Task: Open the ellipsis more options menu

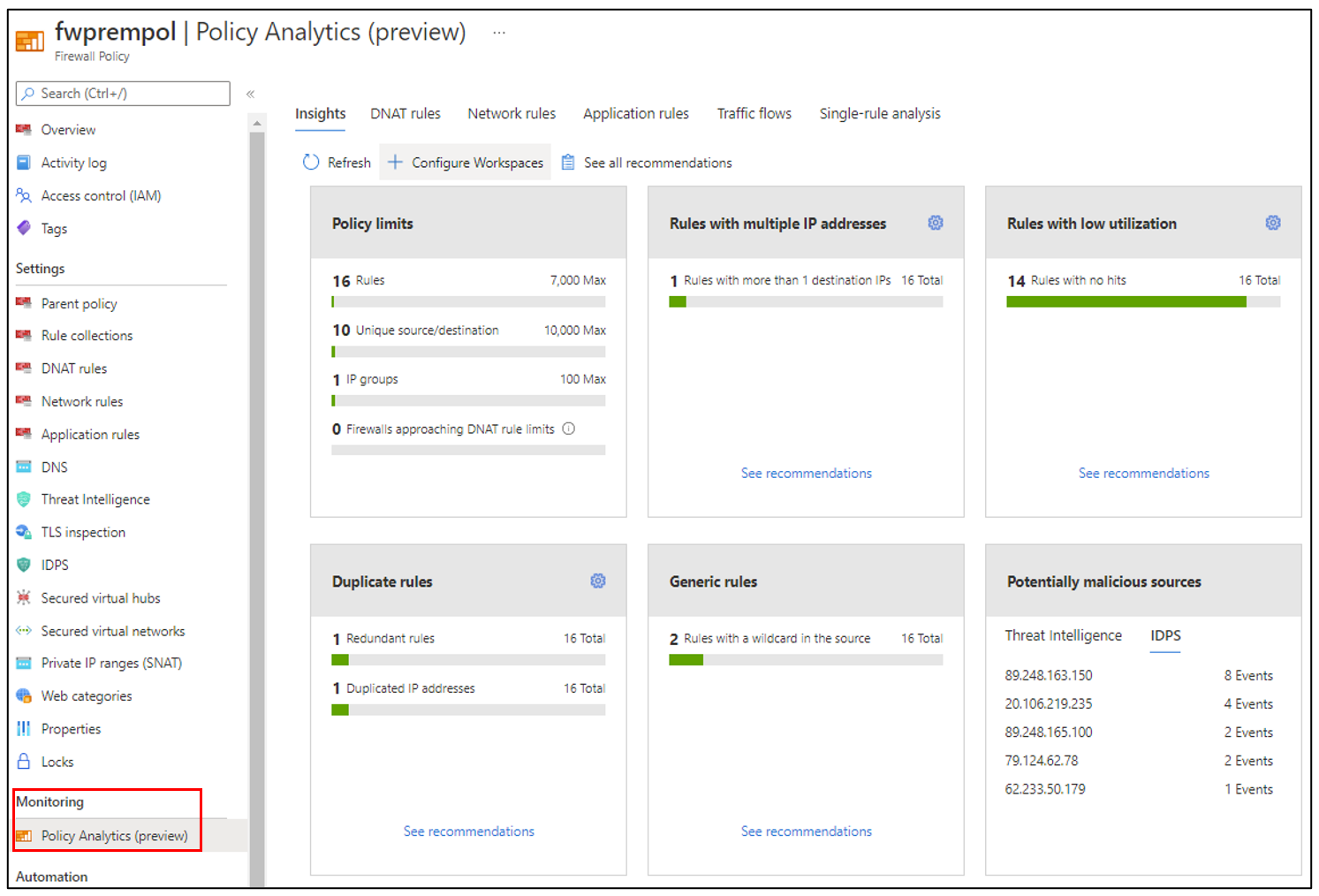Action: pos(499,33)
